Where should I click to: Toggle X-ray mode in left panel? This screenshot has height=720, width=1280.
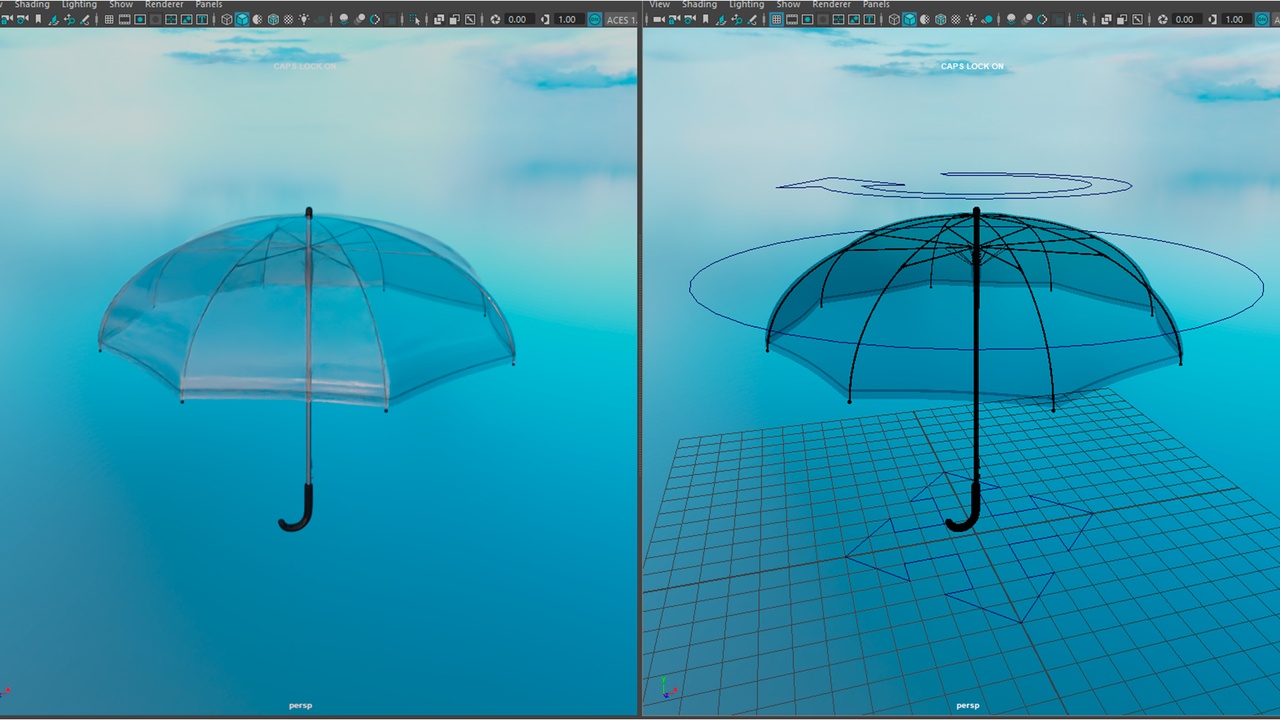pyautogui.click(x=439, y=19)
